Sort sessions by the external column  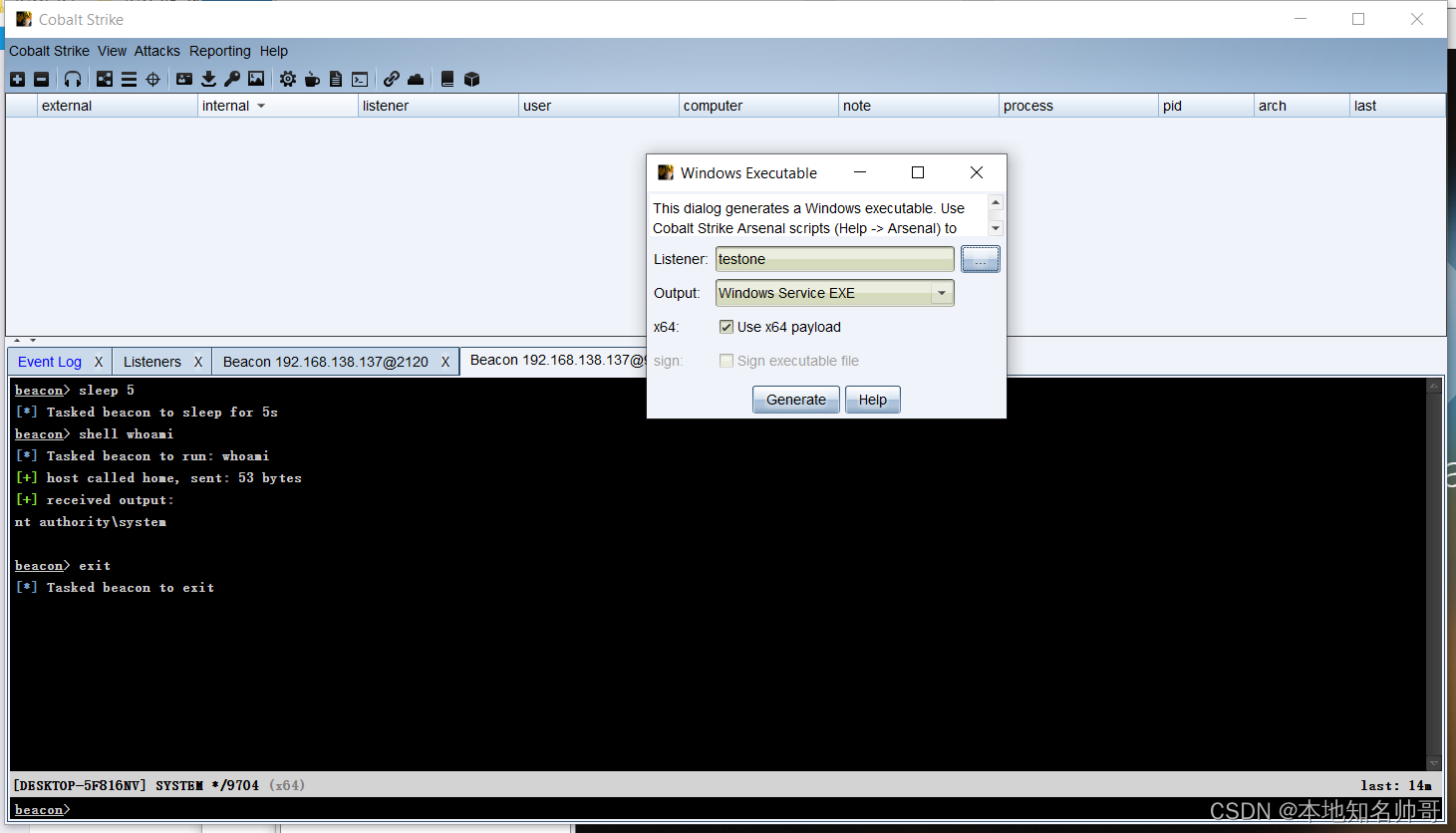[x=118, y=106]
